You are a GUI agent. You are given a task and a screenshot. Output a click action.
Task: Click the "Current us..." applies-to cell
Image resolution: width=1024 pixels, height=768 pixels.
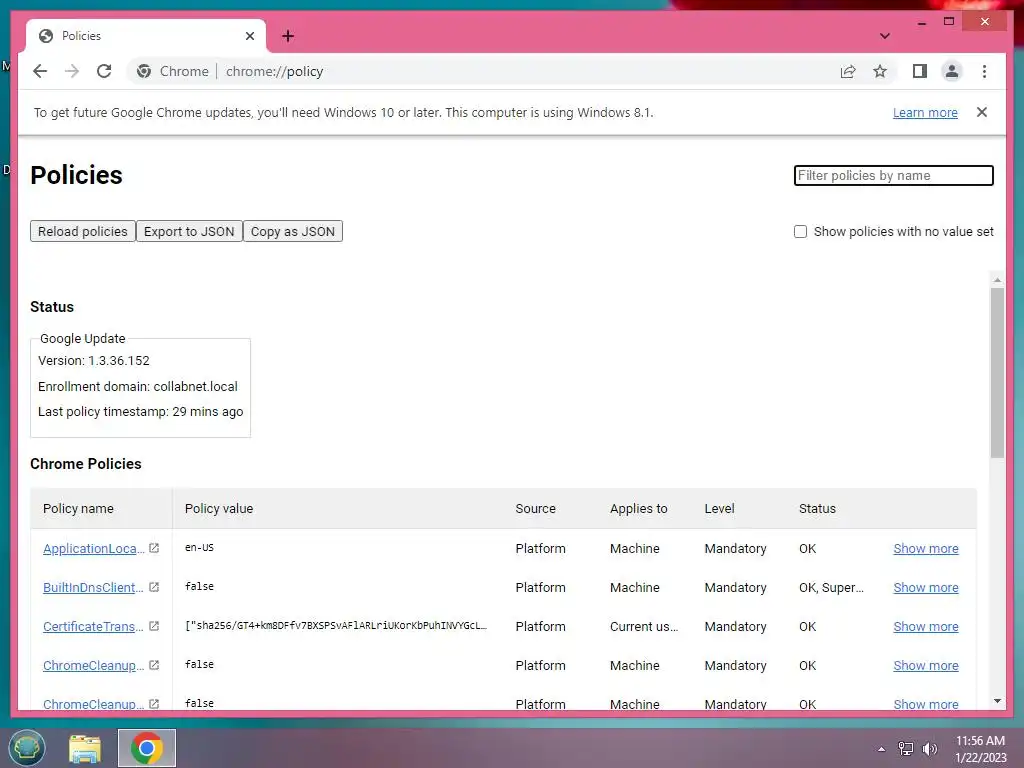pos(644,627)
